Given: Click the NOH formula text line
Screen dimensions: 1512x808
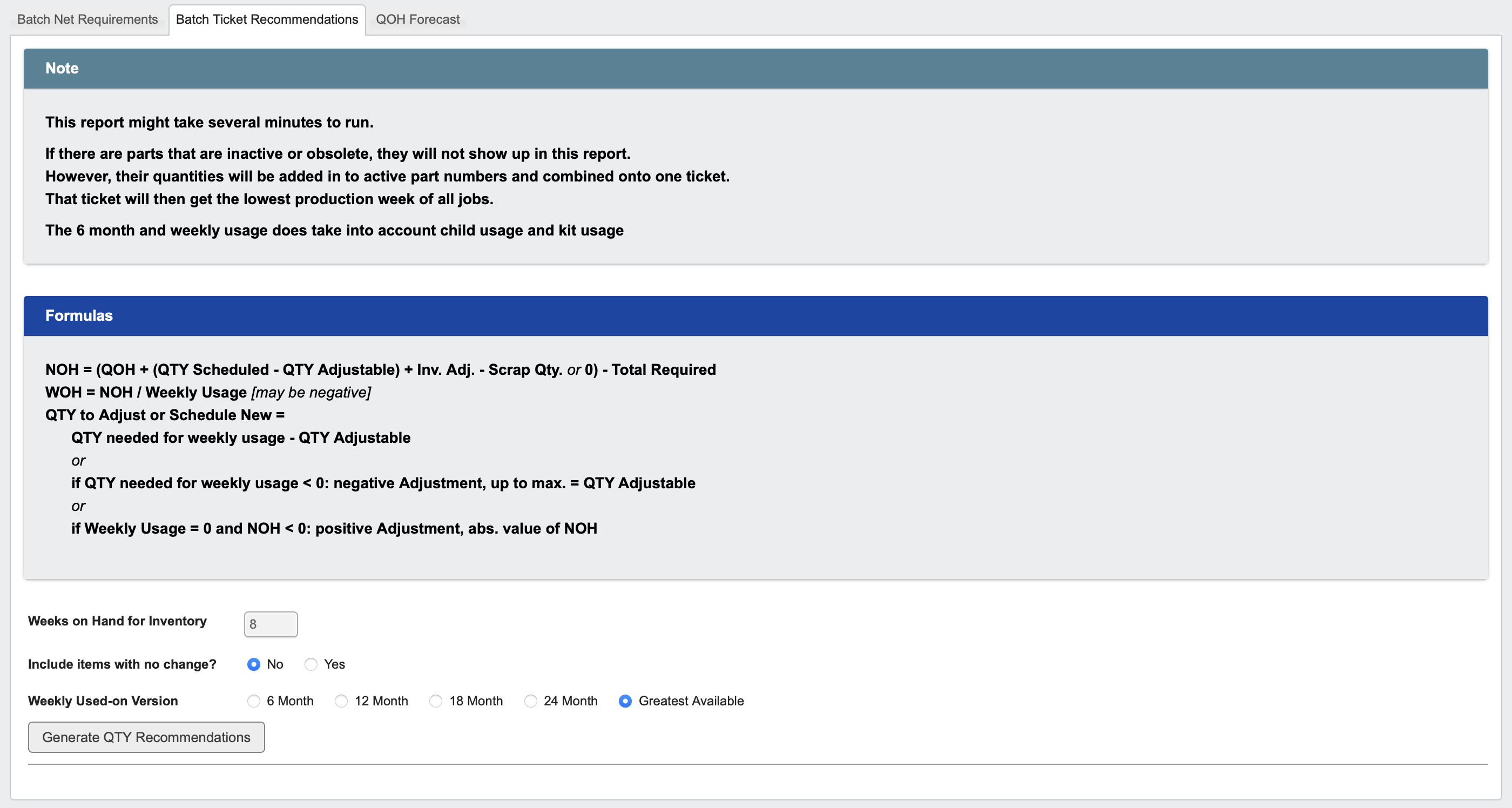Looking at the screenshot, I should [381, 369].
